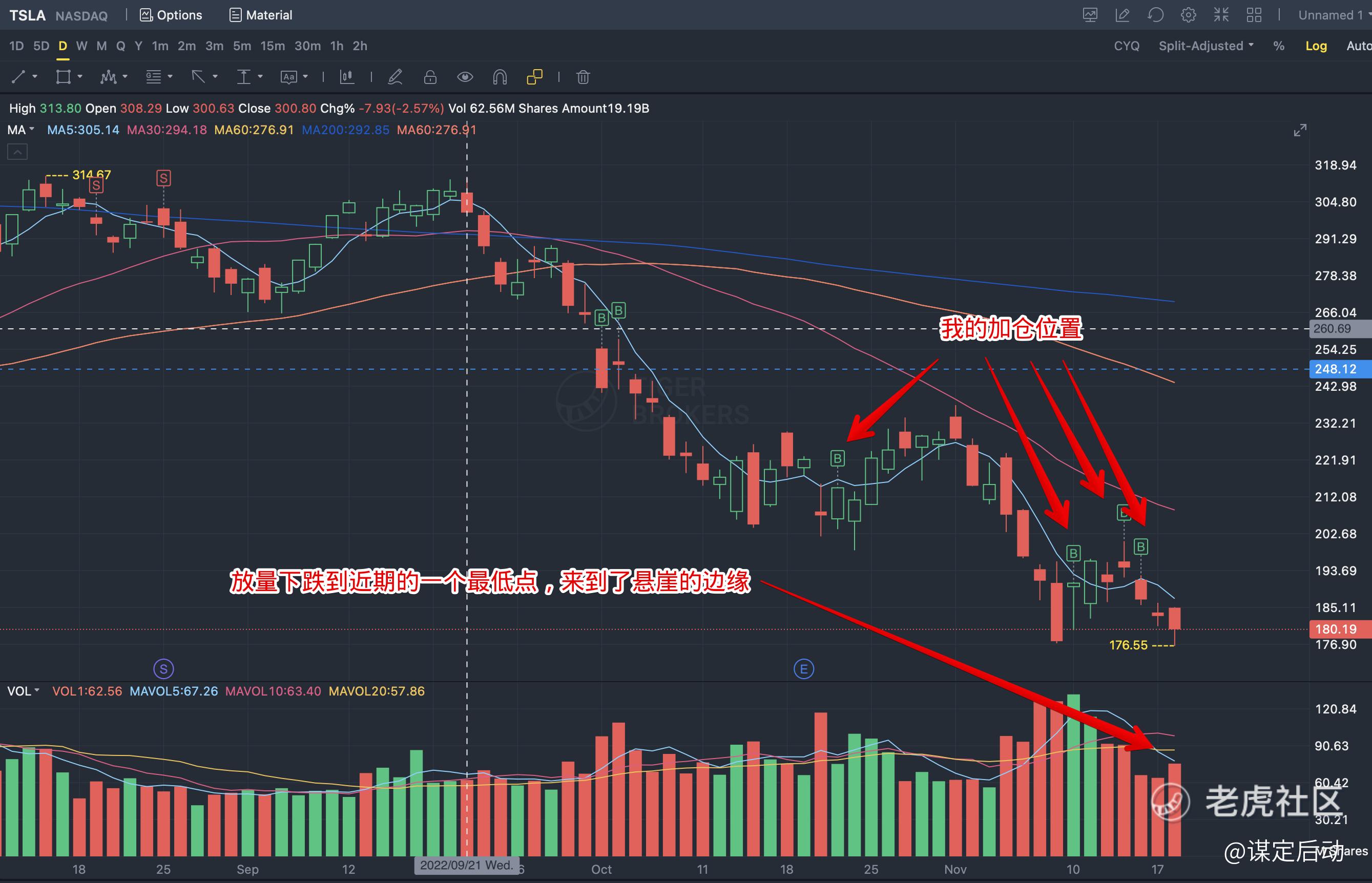Open the candlestick chart type icon
Image resolution: width=1372 pixels, height=883 pixels.
[x=347, y=76]
